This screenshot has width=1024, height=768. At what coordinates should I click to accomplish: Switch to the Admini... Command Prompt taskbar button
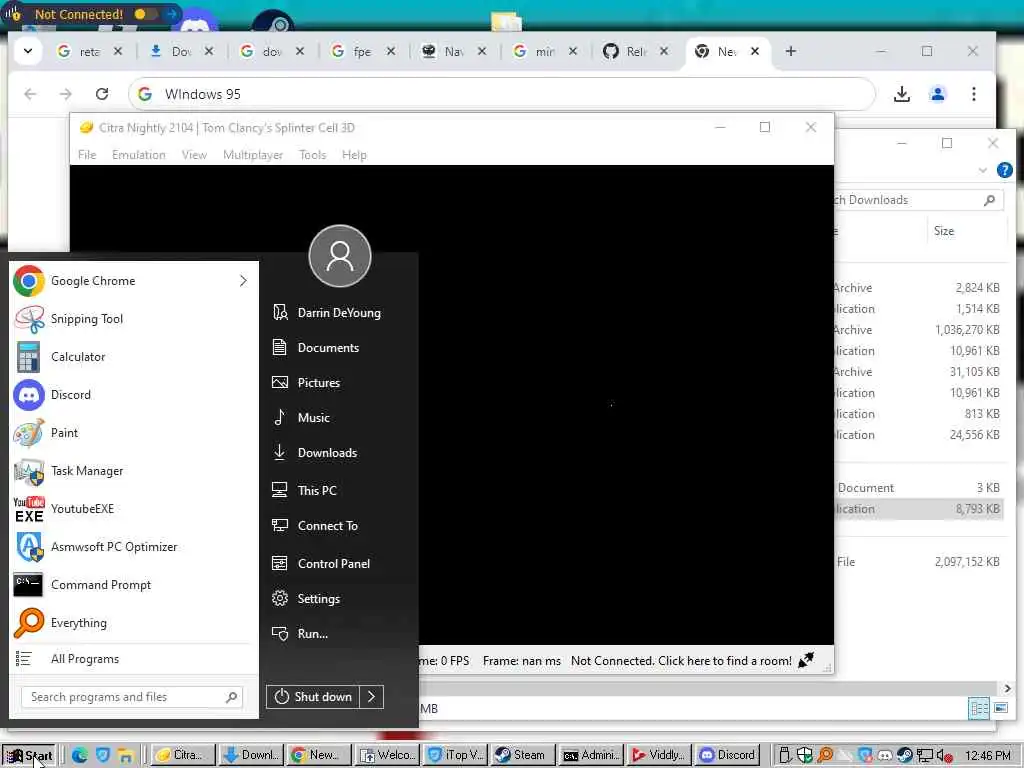591,755
